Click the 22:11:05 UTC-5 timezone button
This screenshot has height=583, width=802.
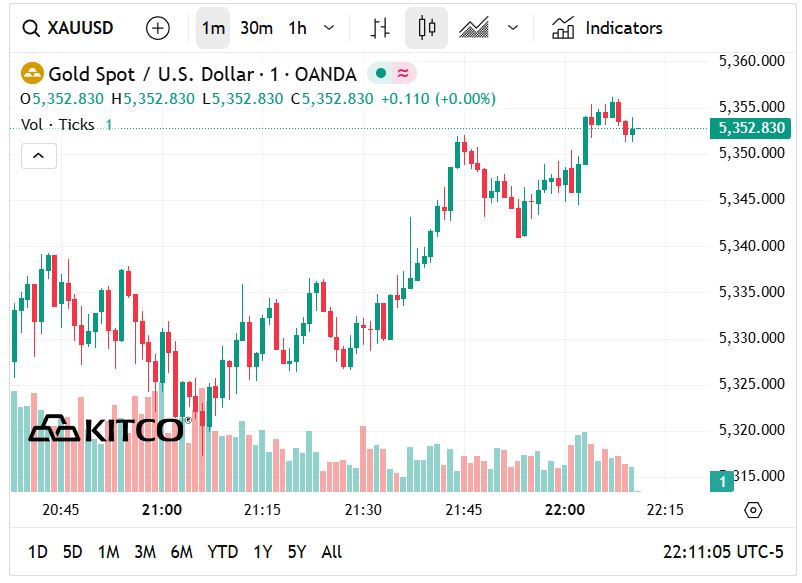pos(723,552)
